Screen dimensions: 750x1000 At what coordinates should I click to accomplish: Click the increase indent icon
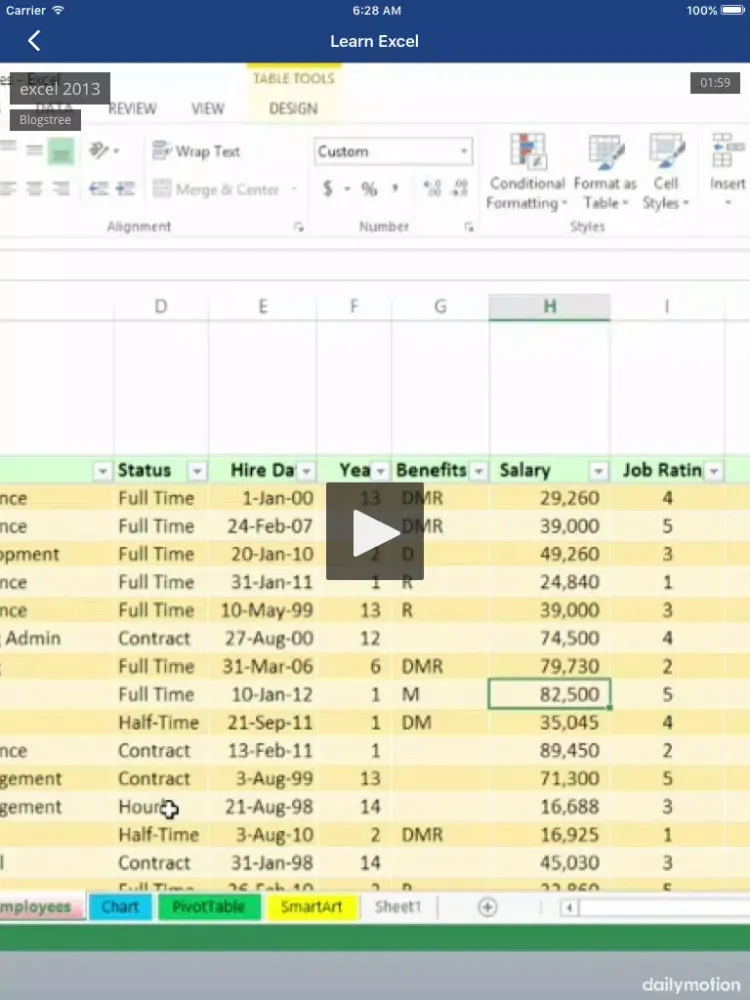click(125, 189)
